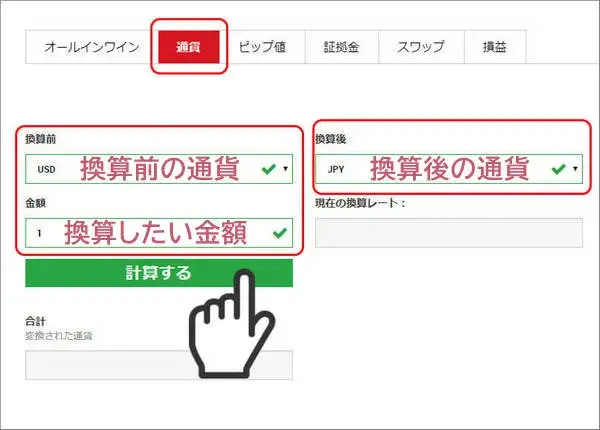Click the green 計算する button
The image size is (600, 430).
[159, 273]
